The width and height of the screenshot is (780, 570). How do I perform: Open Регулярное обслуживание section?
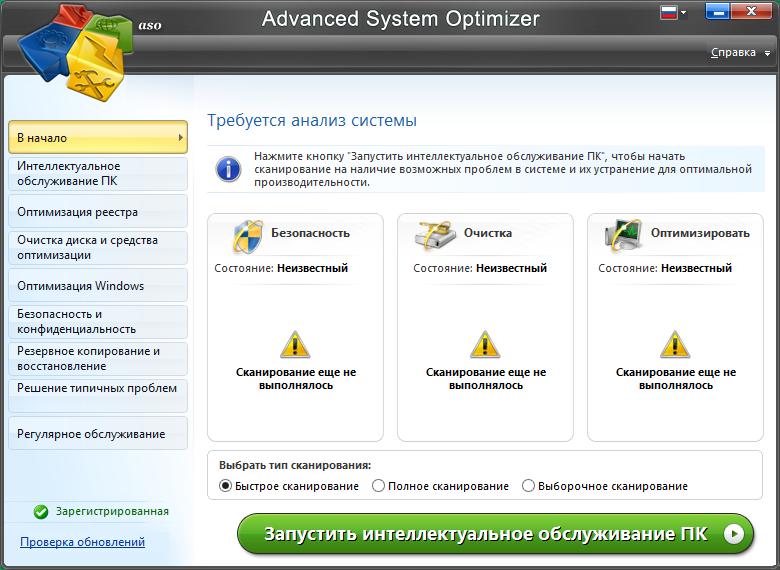pyautogui.click(x=98, y=433)
